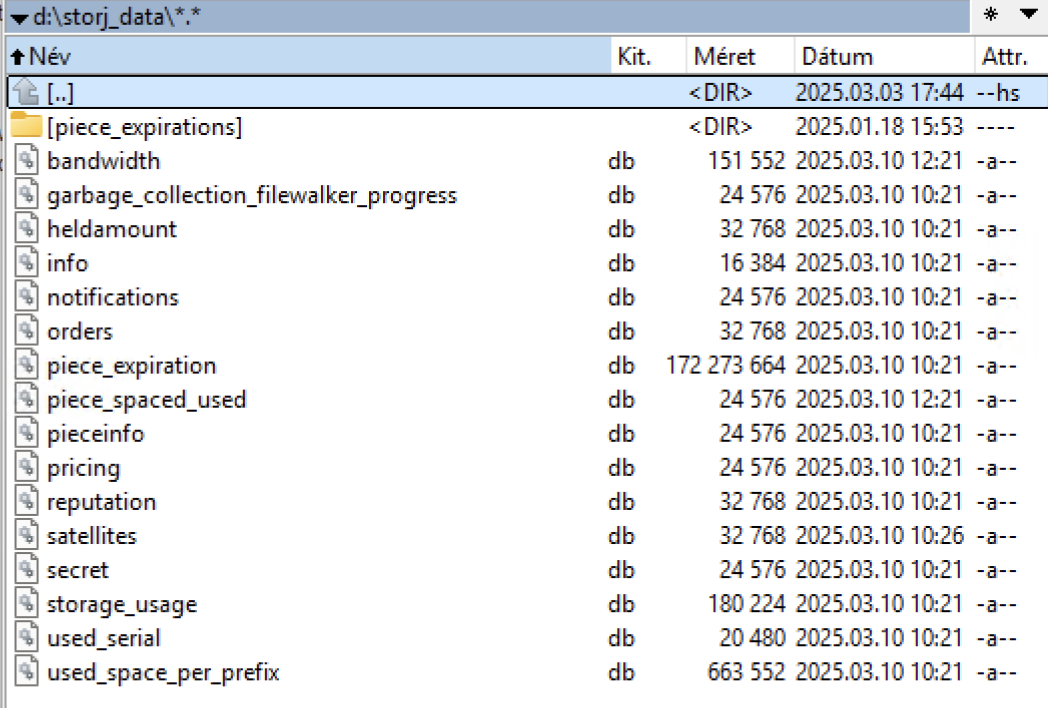Open the directory path dropdown arrow
The image size is (1048, 708).
point(18,18)
